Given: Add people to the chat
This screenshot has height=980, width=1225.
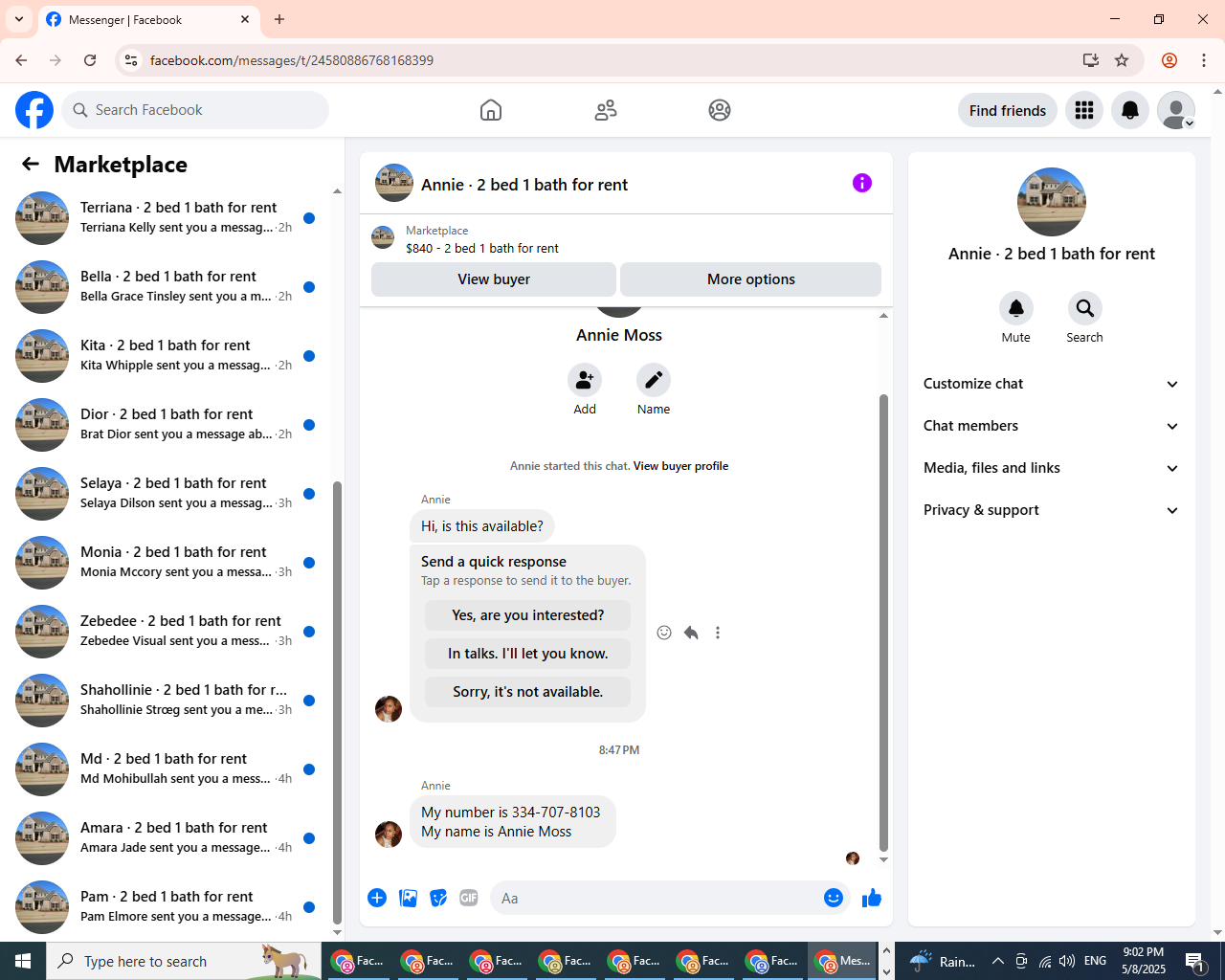Looking at the screenshot, I should coord(585,380).
